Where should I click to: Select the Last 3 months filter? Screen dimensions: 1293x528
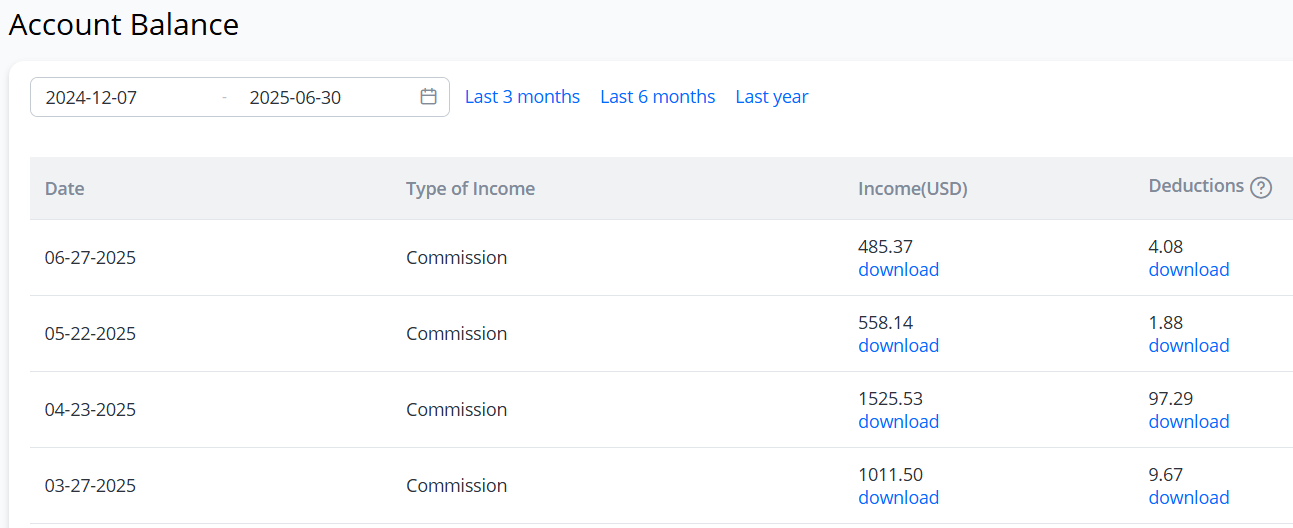[x=522, y=97]
